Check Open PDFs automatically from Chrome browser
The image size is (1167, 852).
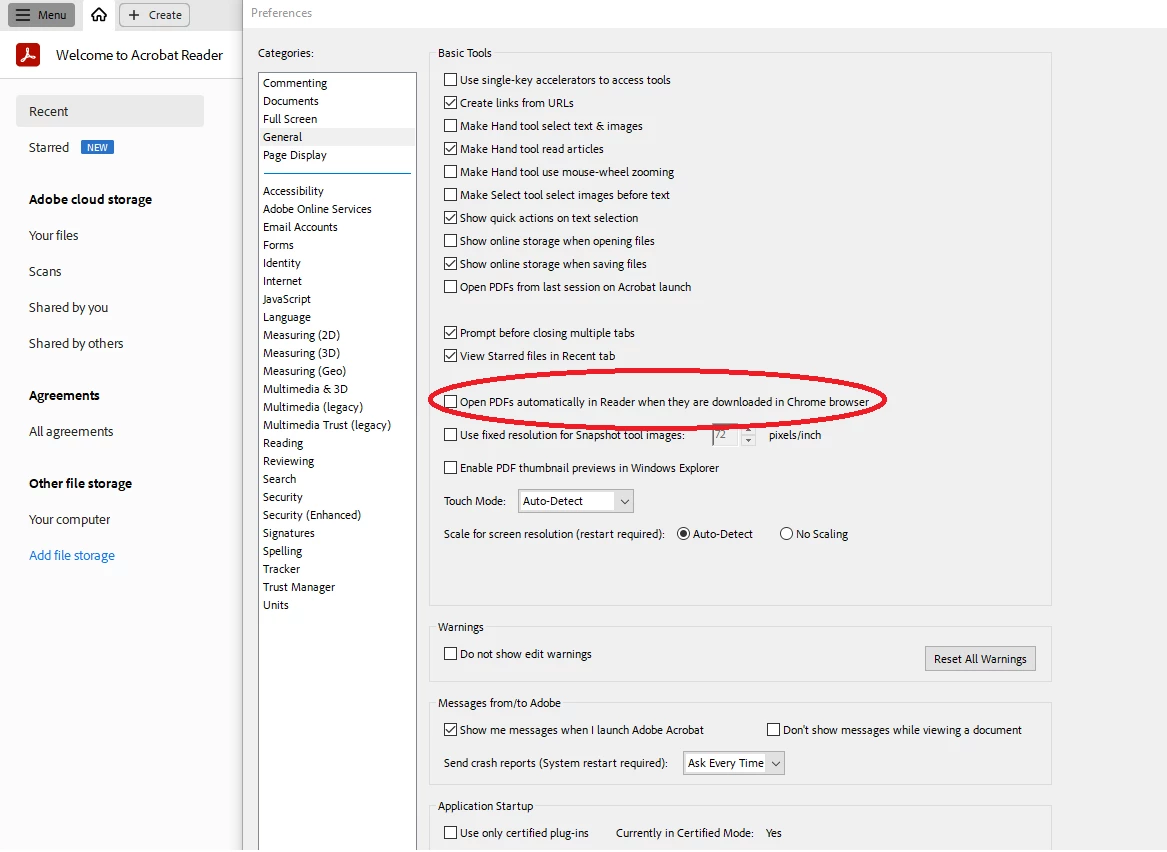450,402
